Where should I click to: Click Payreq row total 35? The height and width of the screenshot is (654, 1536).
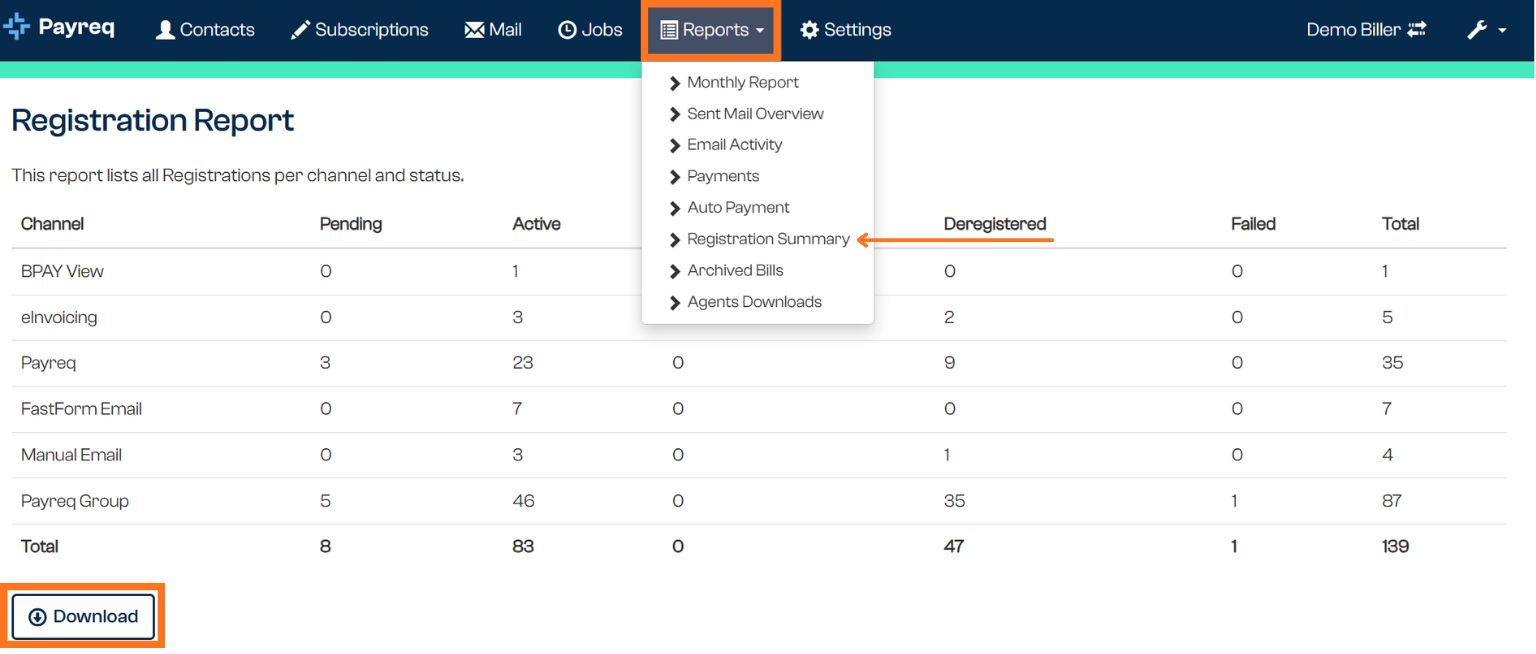point(1393,363)
